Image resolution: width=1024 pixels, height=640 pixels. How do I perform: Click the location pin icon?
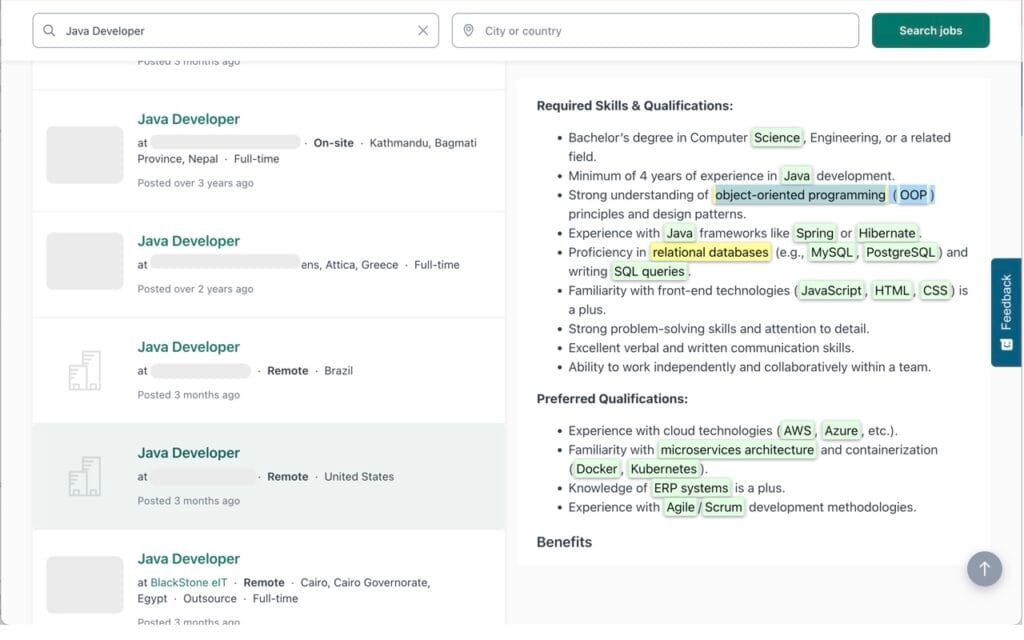[468, 31]
